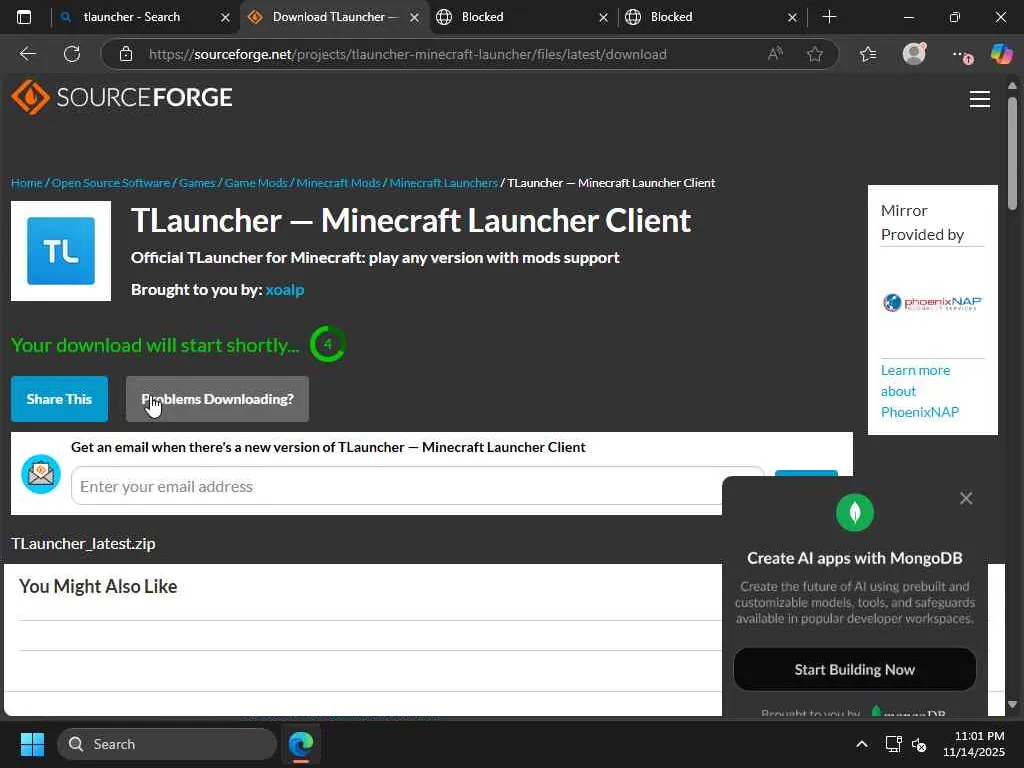Open the tab actions menu icon
Screen dimensions: 1024x768
[24, 17]
